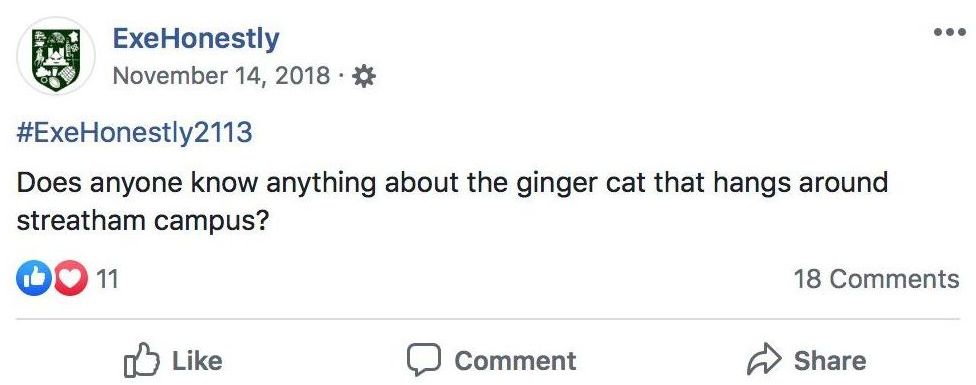
Task: Click the Like text label
Action: [x=197, y=361]
